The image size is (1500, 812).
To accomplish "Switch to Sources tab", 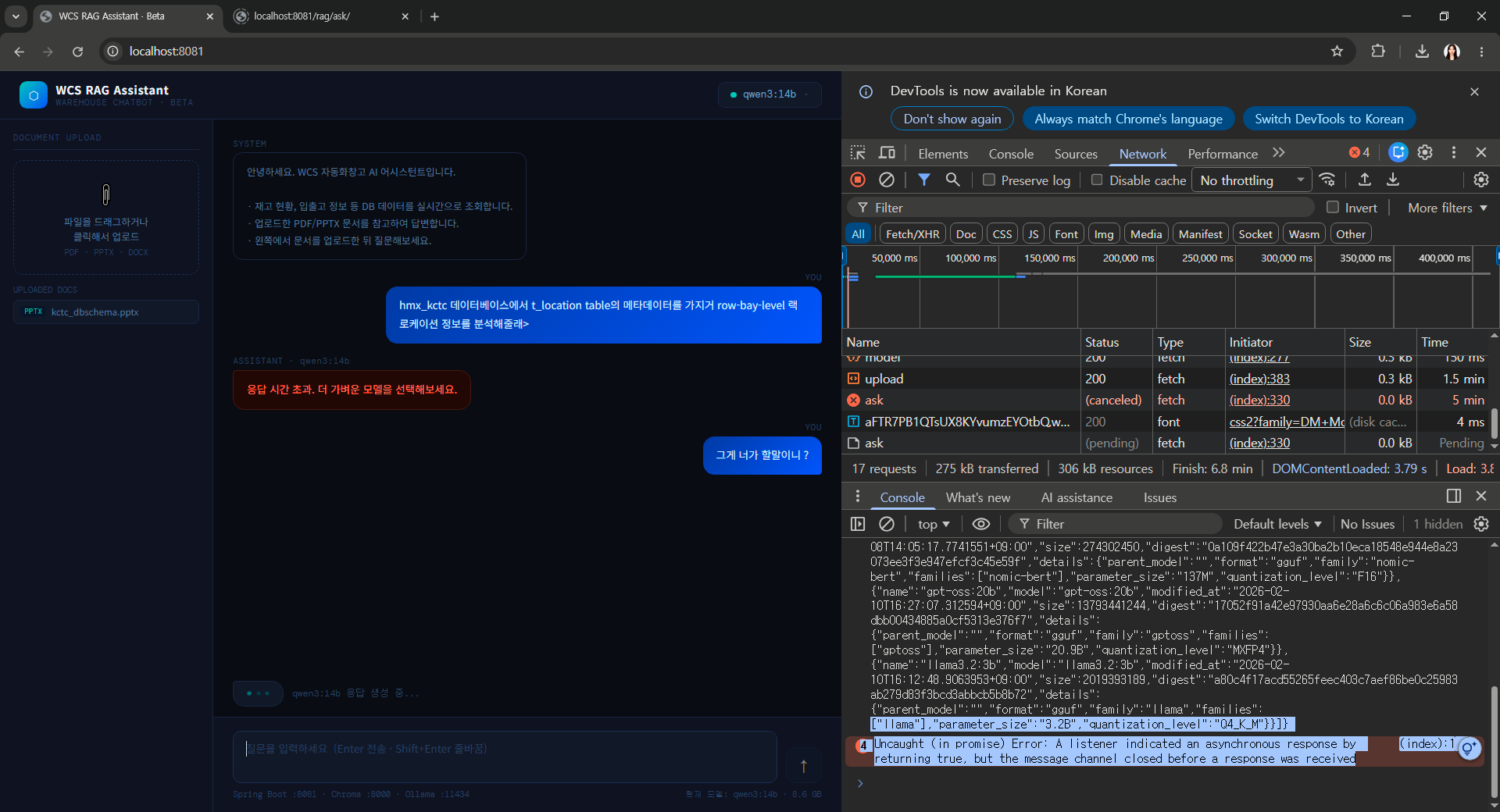I will coord(1076,154).
